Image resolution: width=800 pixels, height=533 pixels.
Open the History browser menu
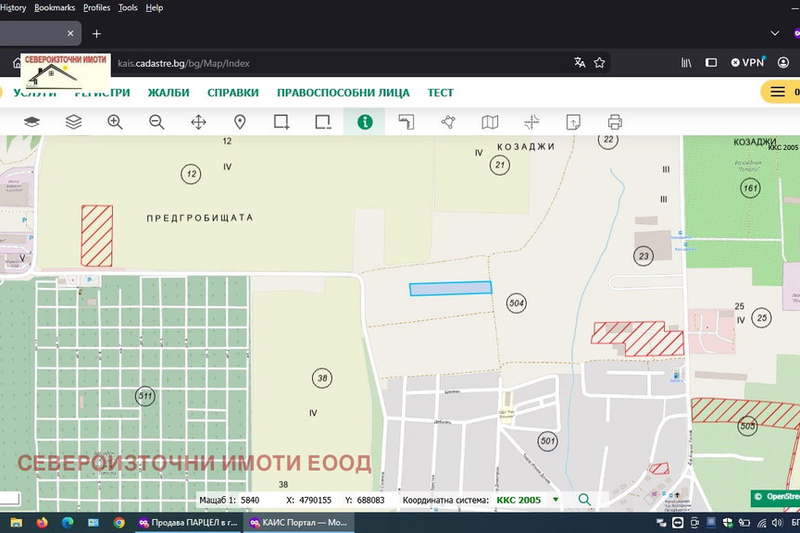point(13,8)
